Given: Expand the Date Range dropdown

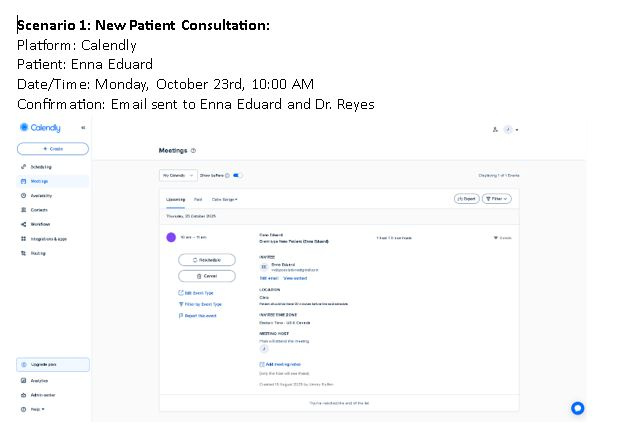Looking at the screenshot, I should click(x=224, y=199).
